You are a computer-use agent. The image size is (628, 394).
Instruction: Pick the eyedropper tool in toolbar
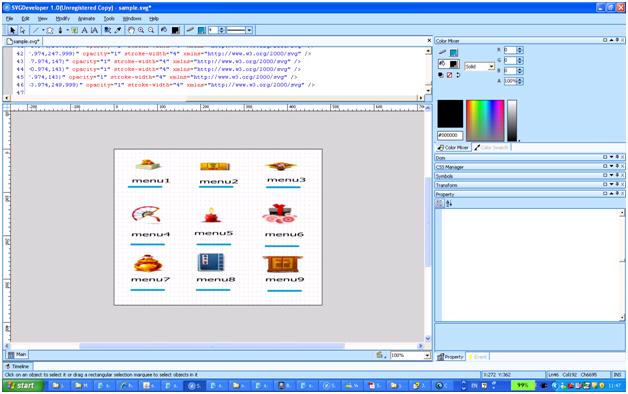118,30
